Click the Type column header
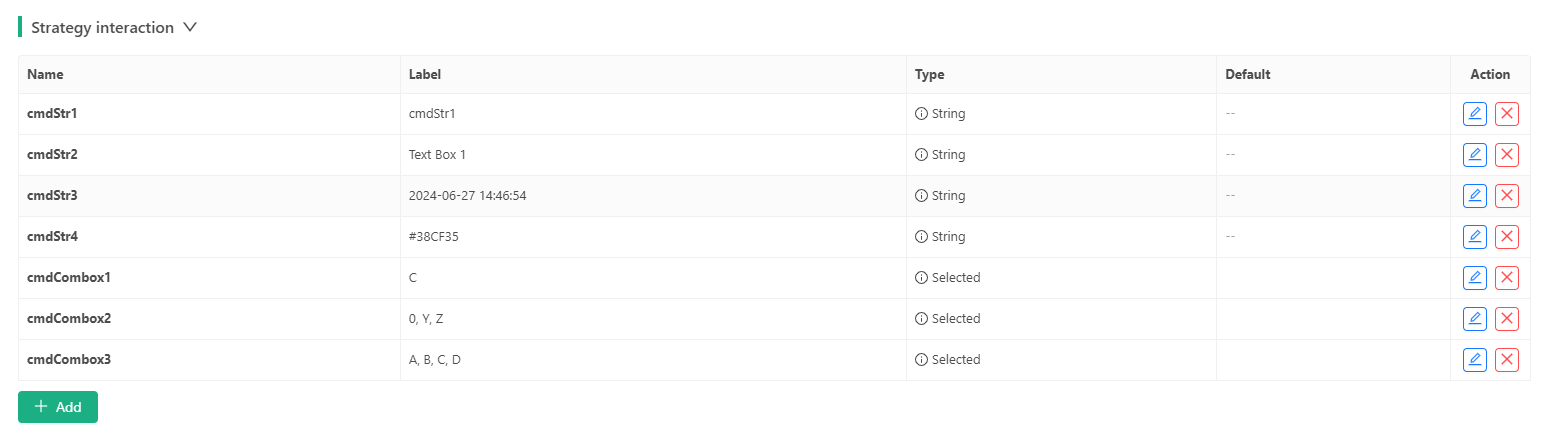The height and width of the screenshot is (448, 1544). coord(929,75)
